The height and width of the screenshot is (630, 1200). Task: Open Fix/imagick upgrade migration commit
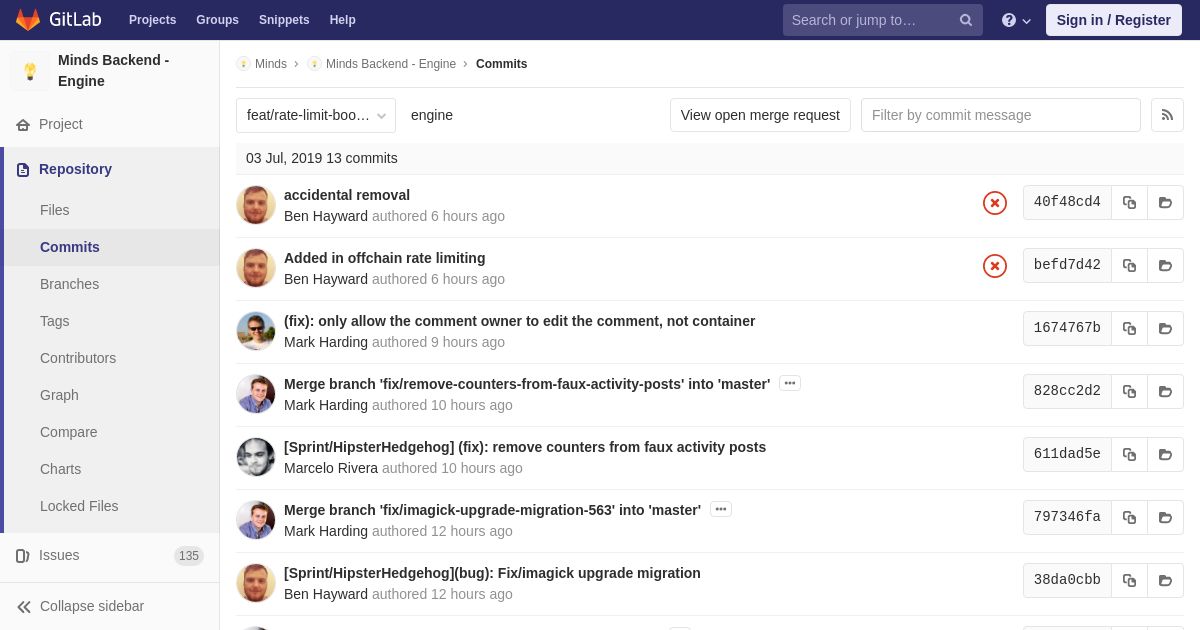pyautogui.click(x=492, y=573)
